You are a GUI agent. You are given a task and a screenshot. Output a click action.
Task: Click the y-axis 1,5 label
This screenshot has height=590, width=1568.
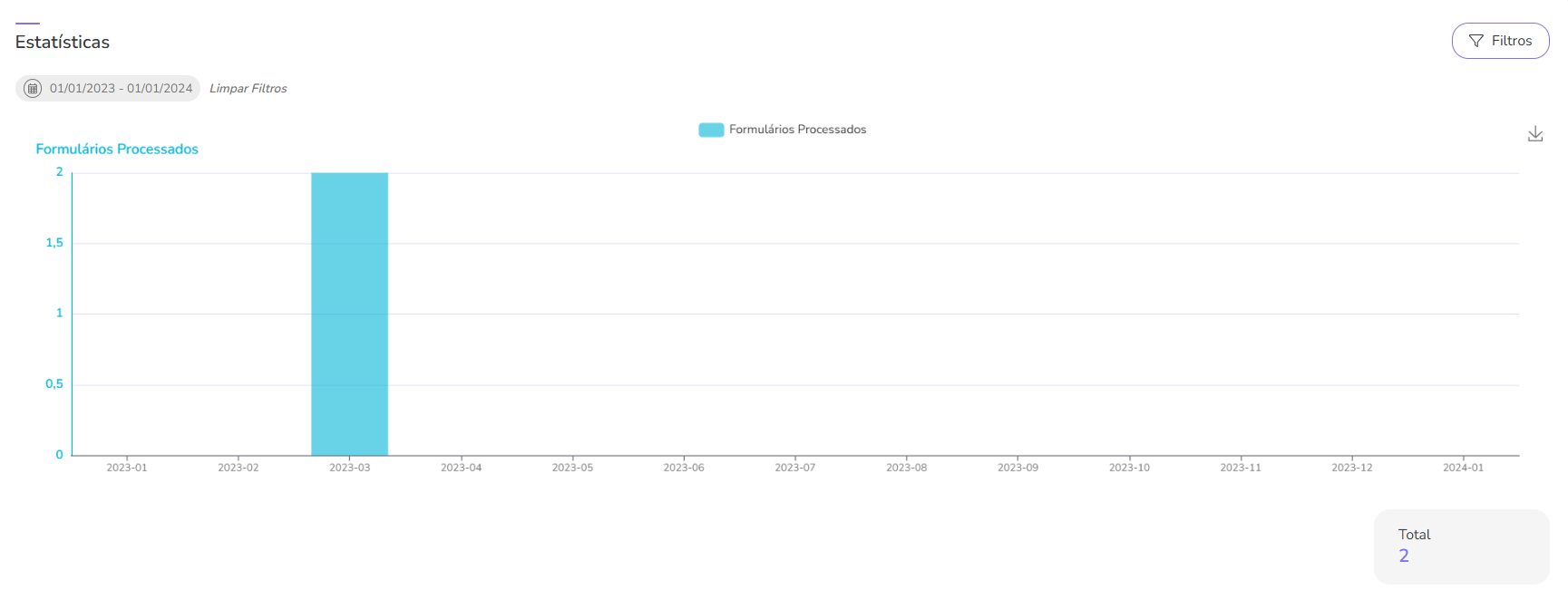click(54, 243)
